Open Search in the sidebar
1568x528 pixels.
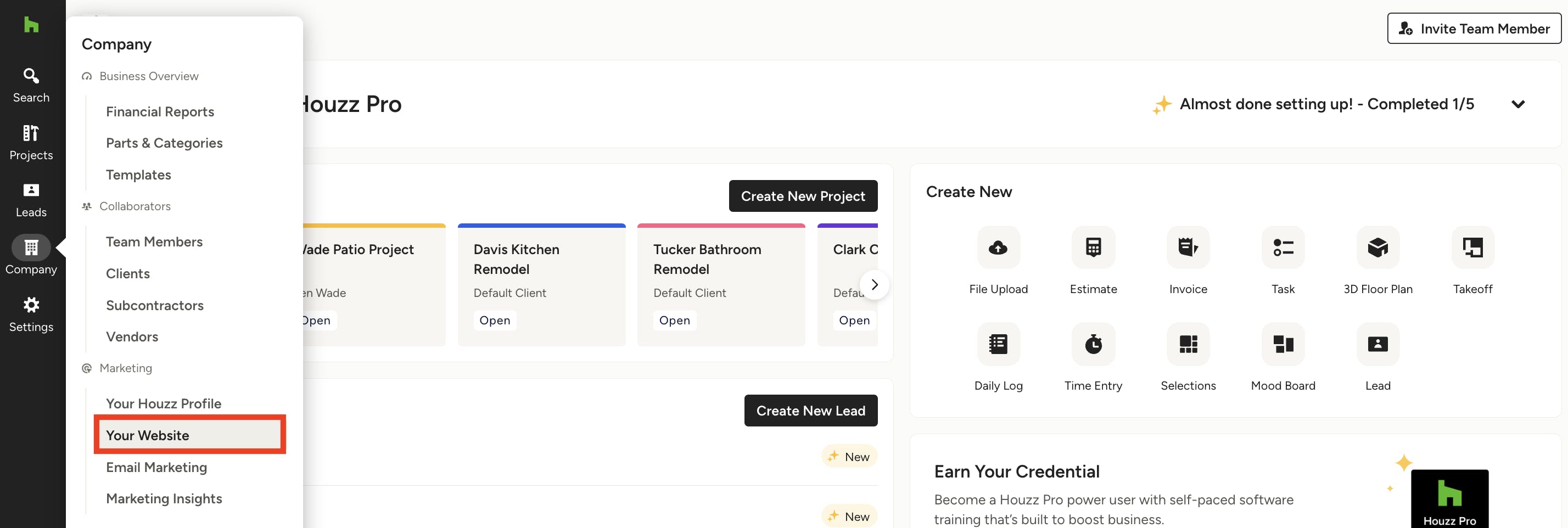click(31, 85)
